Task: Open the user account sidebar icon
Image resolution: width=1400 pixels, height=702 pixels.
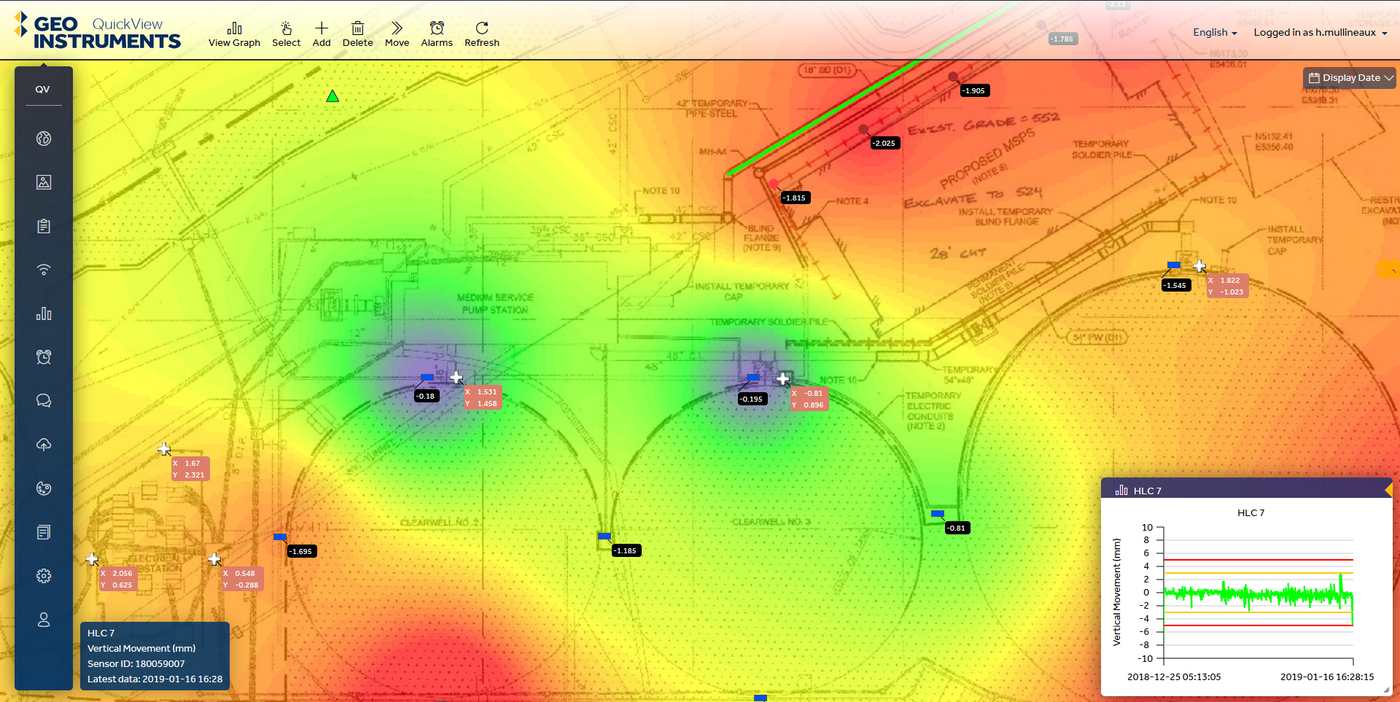Action: [x=43, y=619]
